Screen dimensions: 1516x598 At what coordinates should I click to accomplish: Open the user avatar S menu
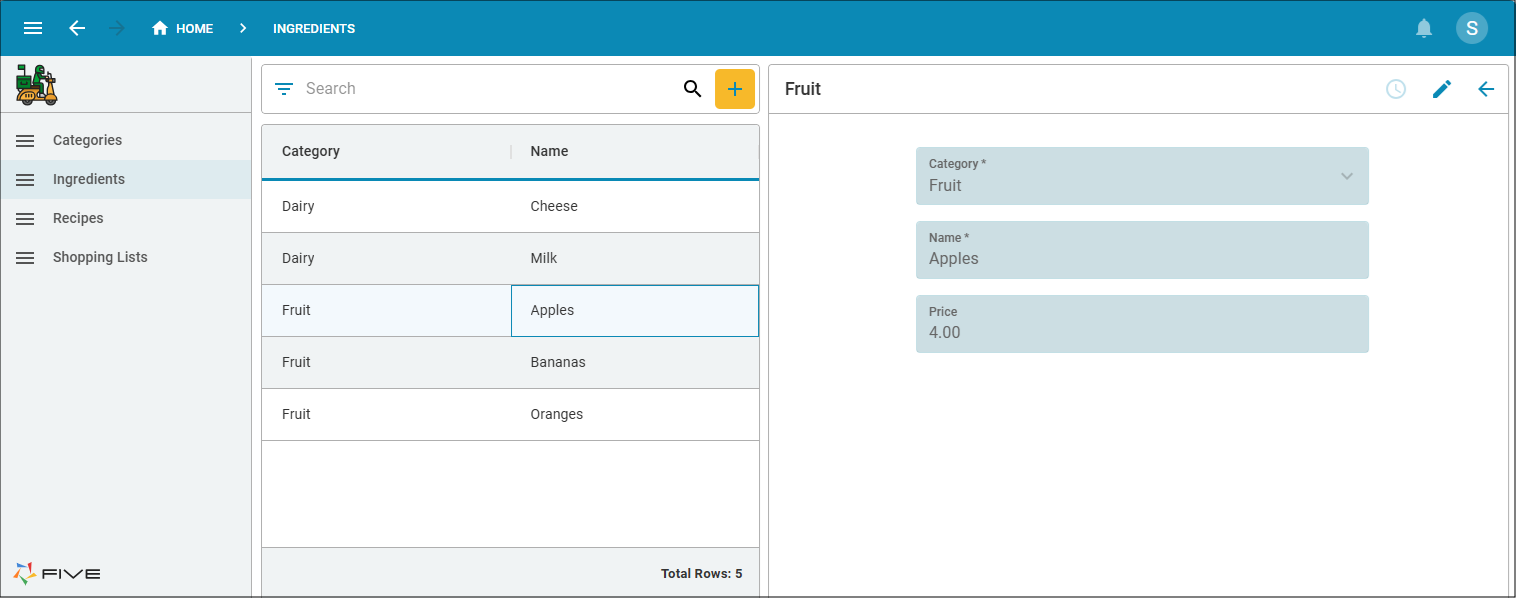(1471, 28)
